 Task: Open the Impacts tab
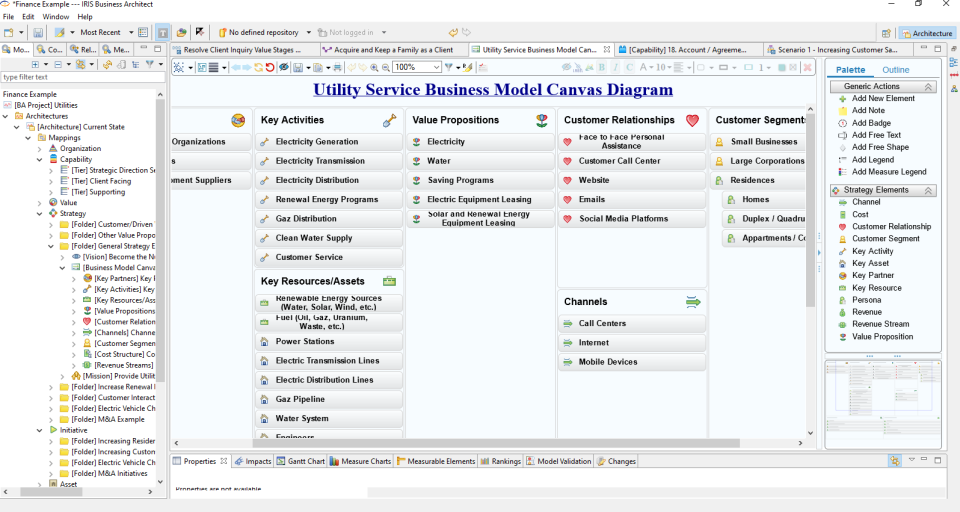(x=253, y=461)
